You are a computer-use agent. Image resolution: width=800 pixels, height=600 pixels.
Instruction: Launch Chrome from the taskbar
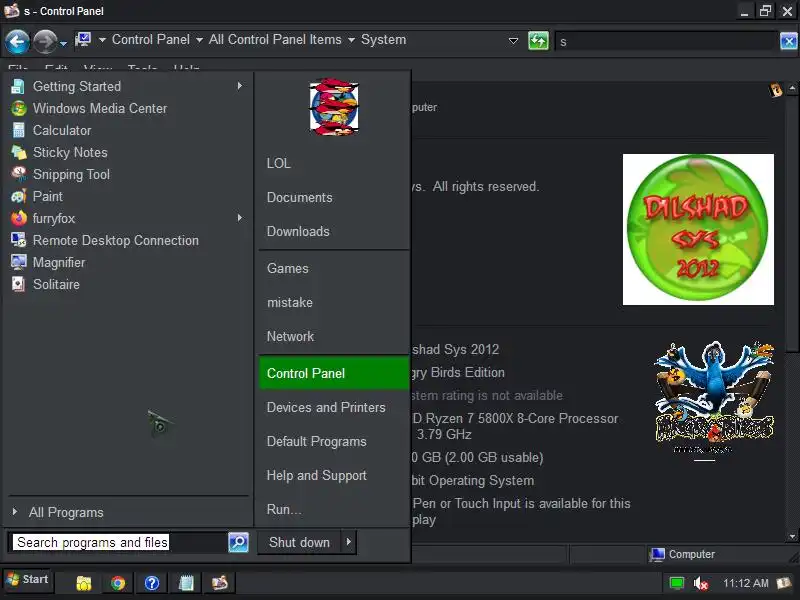pos(118,583)
